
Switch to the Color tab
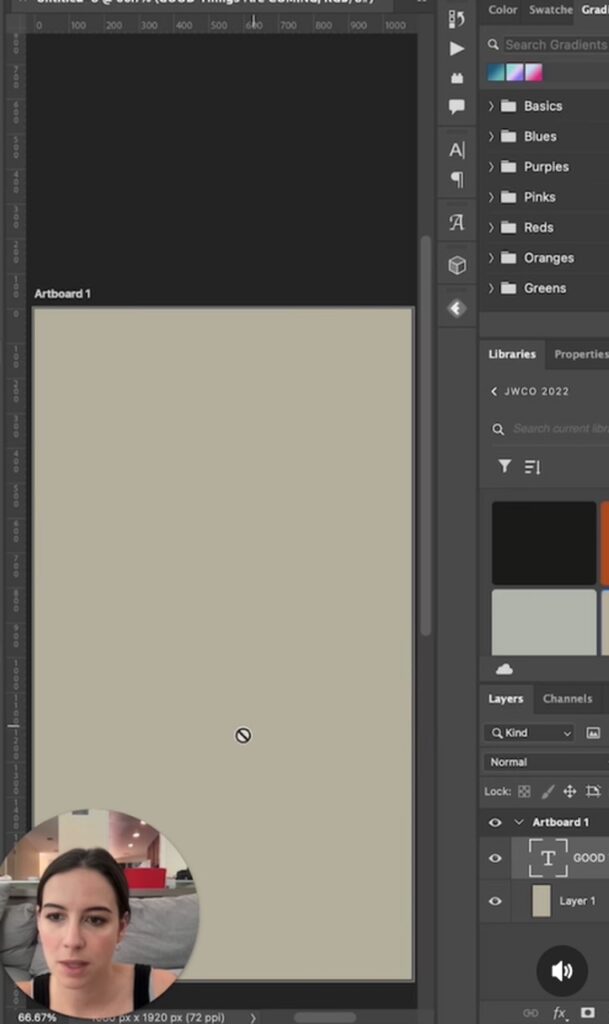click(503, 10)
